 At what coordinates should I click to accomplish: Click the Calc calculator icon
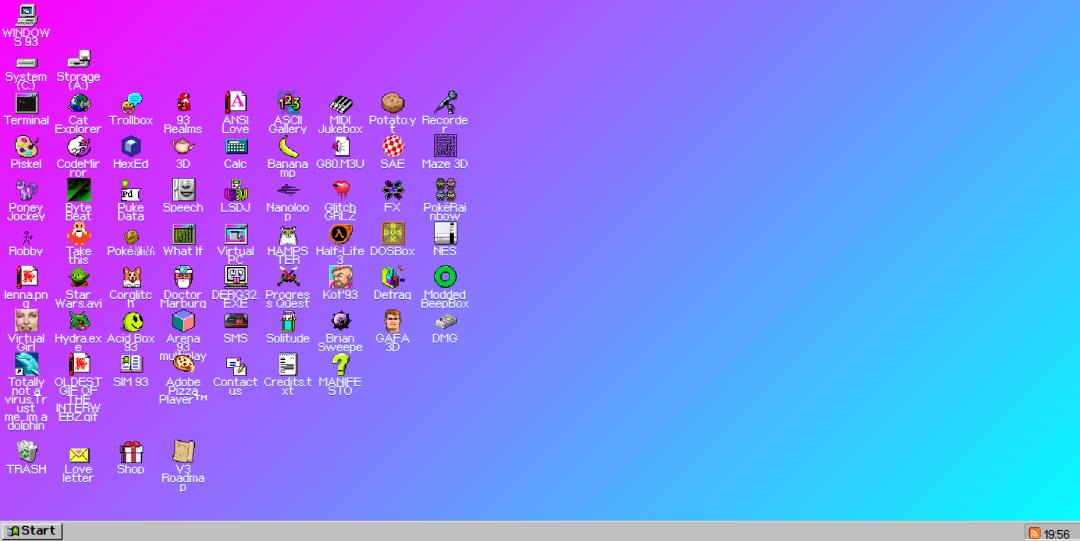point(235,147)
